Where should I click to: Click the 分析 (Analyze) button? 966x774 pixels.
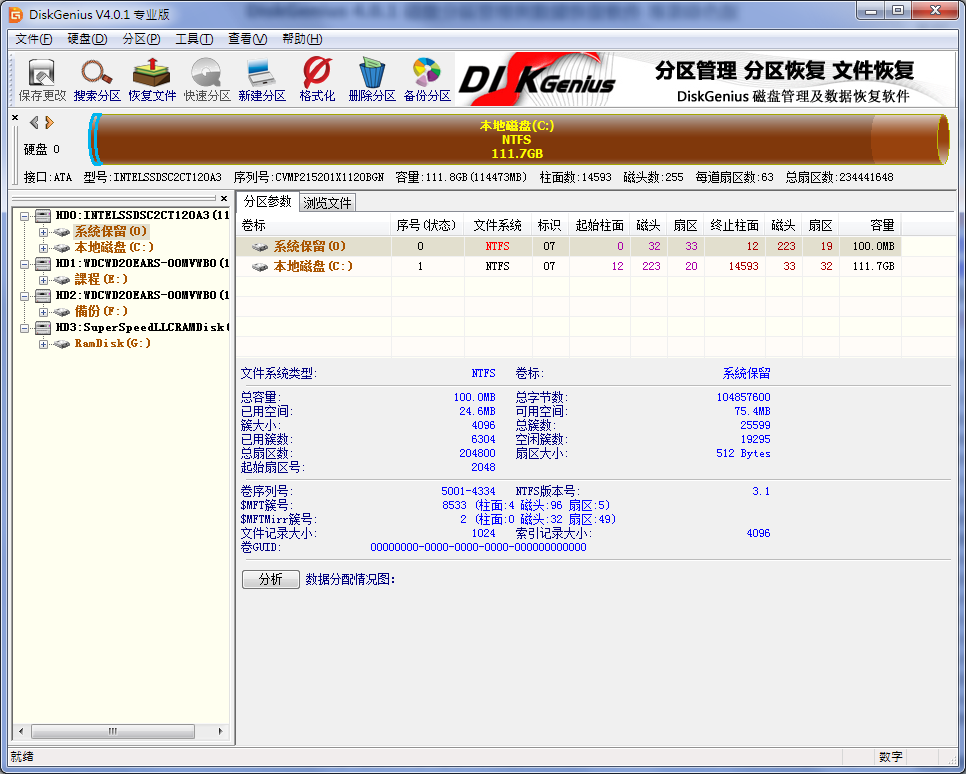(x=270, y=579)
